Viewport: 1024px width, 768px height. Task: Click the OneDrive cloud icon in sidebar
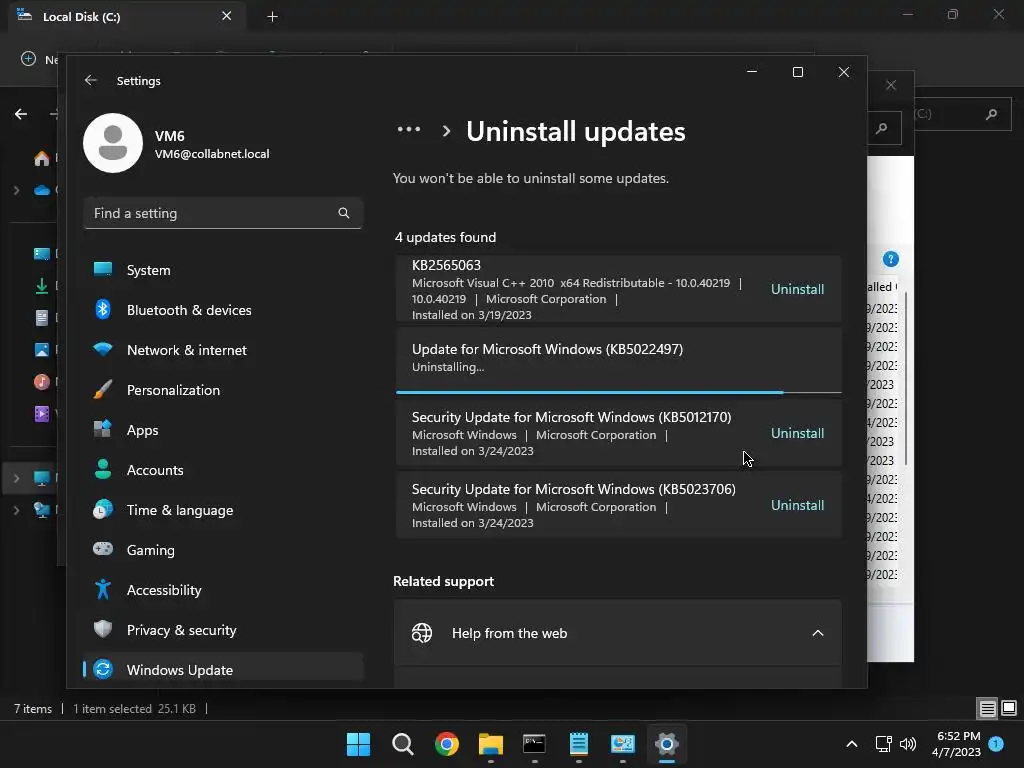[42, 190]
